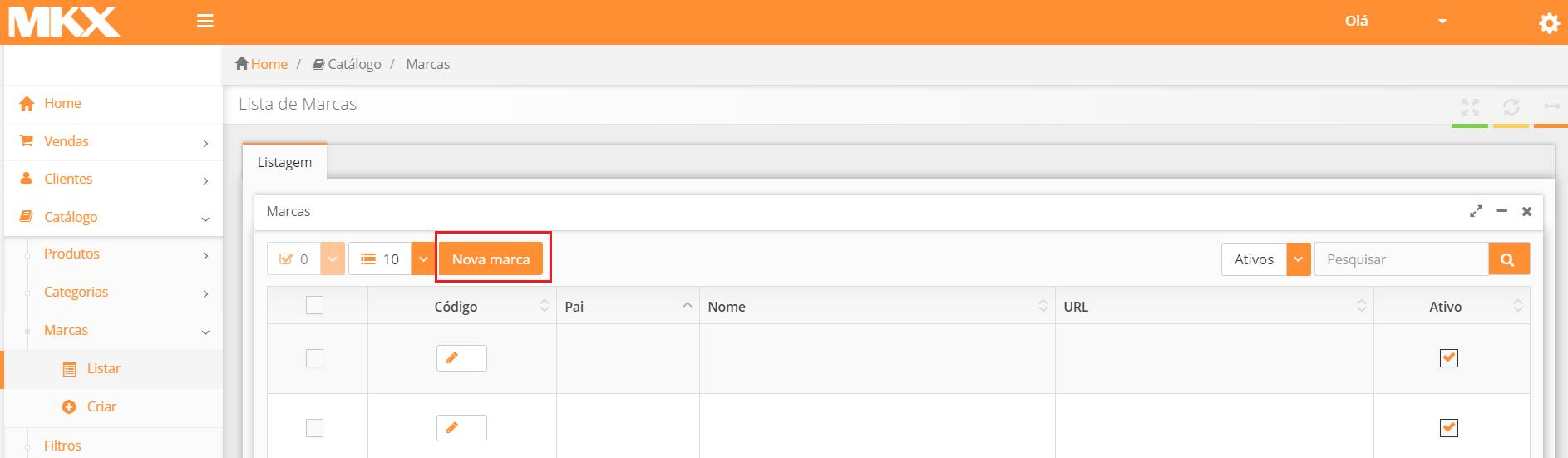Open the Ativos filter dropdown

(x=1298, y=259)
